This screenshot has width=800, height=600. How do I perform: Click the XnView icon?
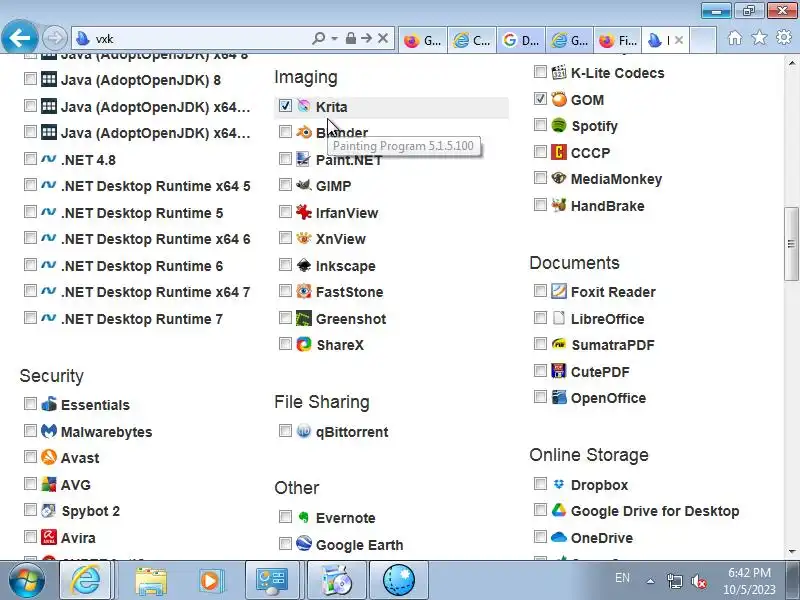tap(304, 238)
